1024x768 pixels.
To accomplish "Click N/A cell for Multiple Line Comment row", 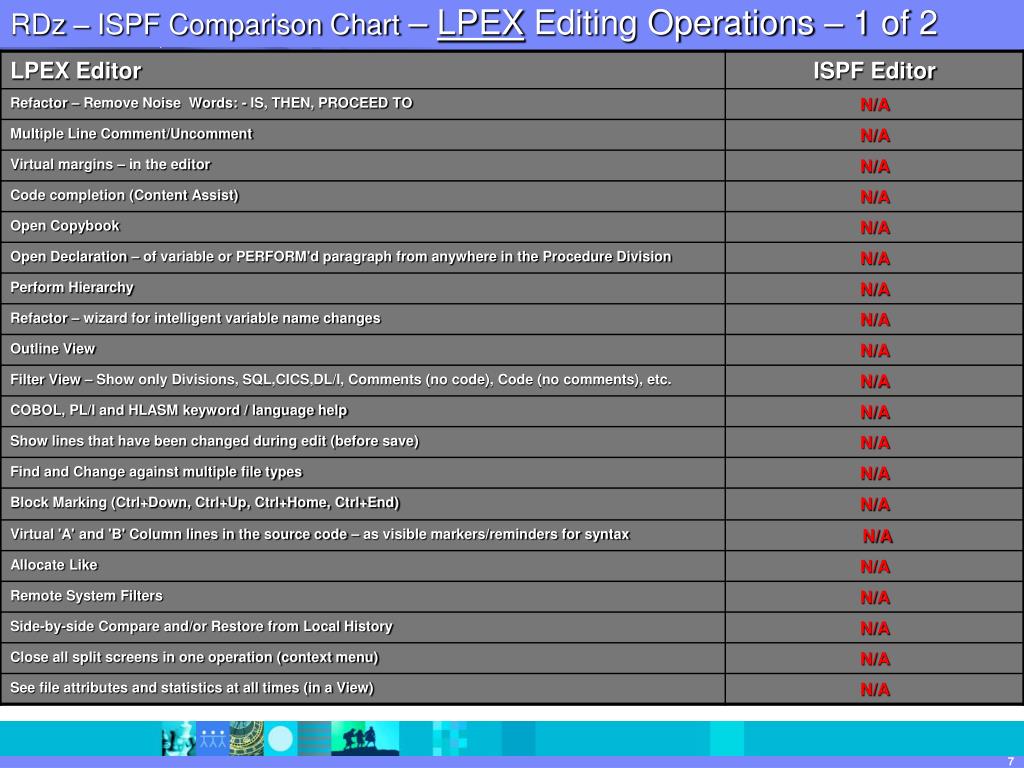I will (874, 135).
